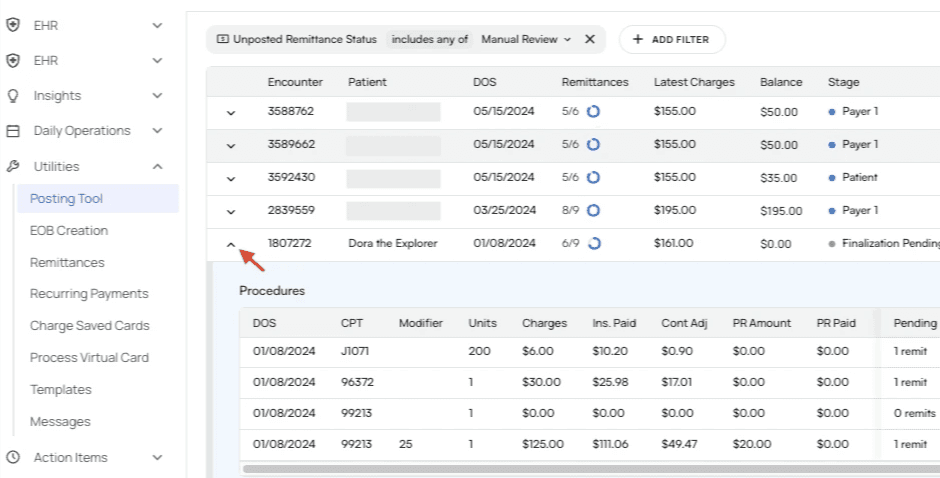Click the $49.47 contractual adjustment cell

tap(679, 444)
